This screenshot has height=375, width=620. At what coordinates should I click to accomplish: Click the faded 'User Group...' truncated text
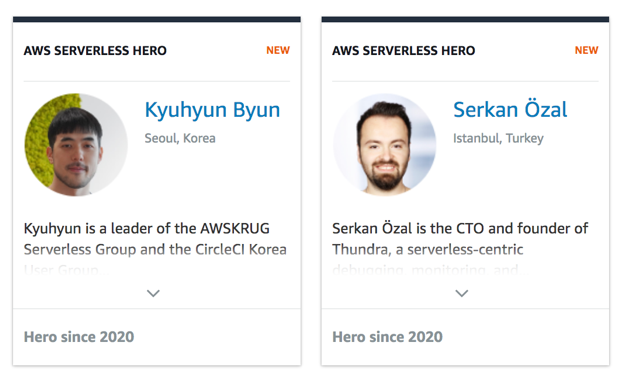coord(66,271)
